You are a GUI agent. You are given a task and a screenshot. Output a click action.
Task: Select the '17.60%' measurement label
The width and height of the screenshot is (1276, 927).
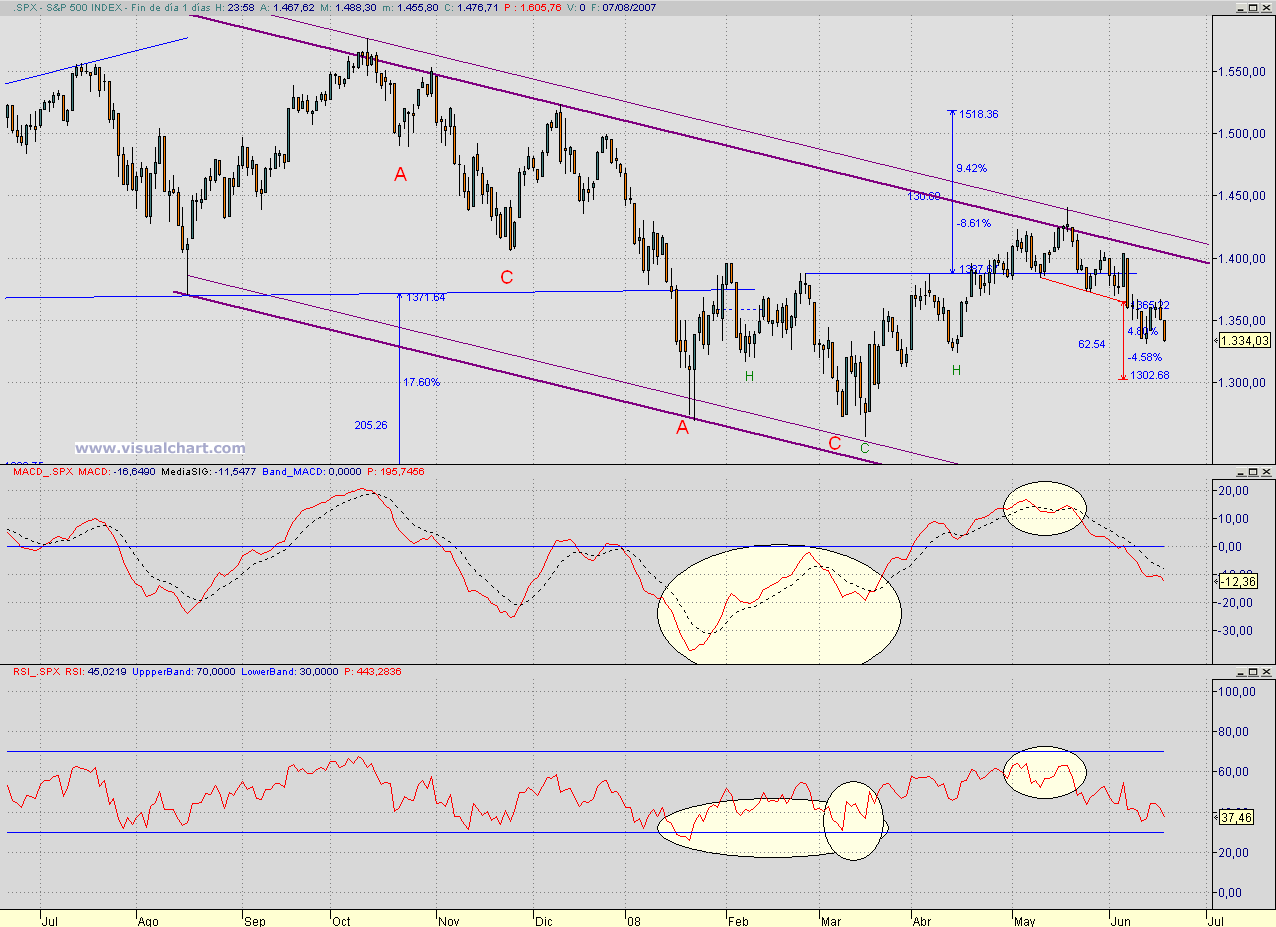[x=421, y=382]
